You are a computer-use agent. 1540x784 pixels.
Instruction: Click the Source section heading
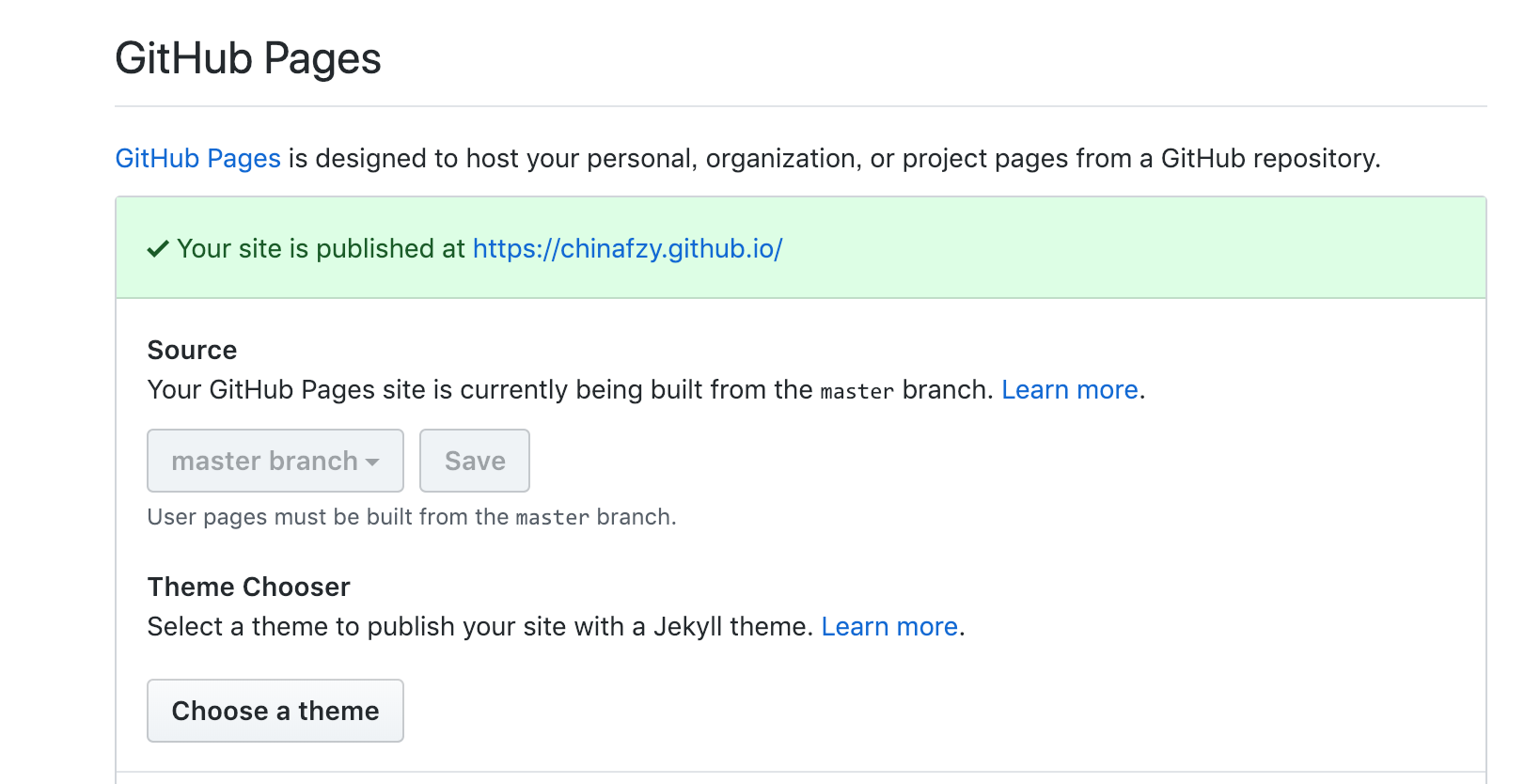click(x=192, y=350)
